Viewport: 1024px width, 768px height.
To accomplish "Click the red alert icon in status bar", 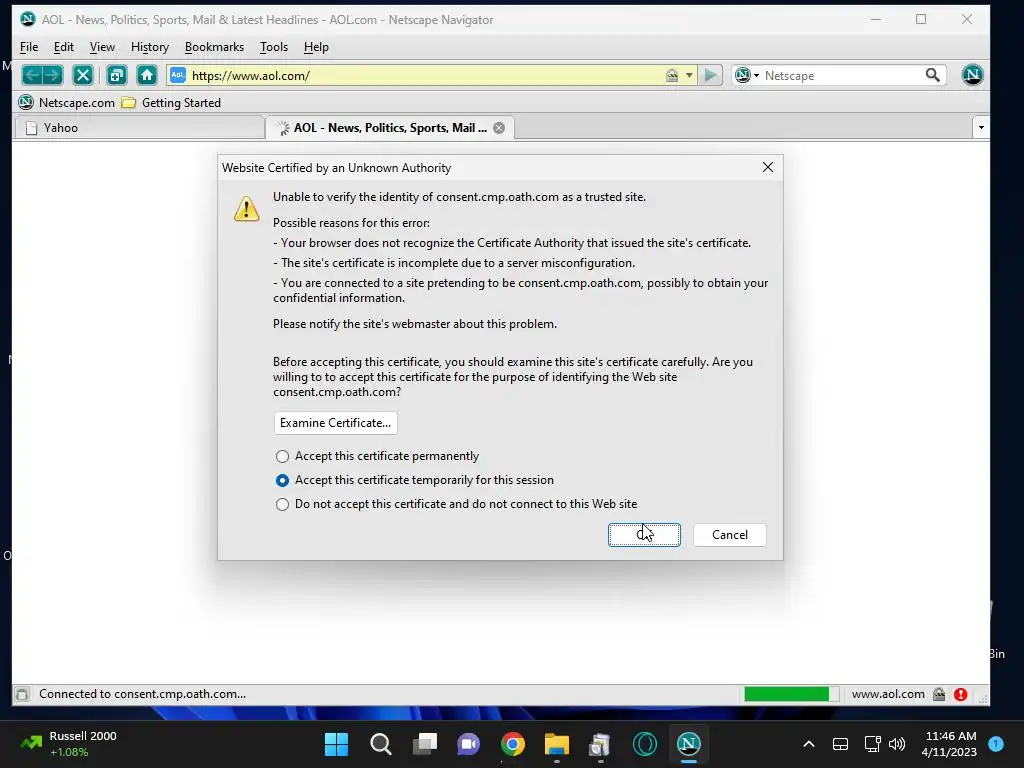I will [960, 694].
